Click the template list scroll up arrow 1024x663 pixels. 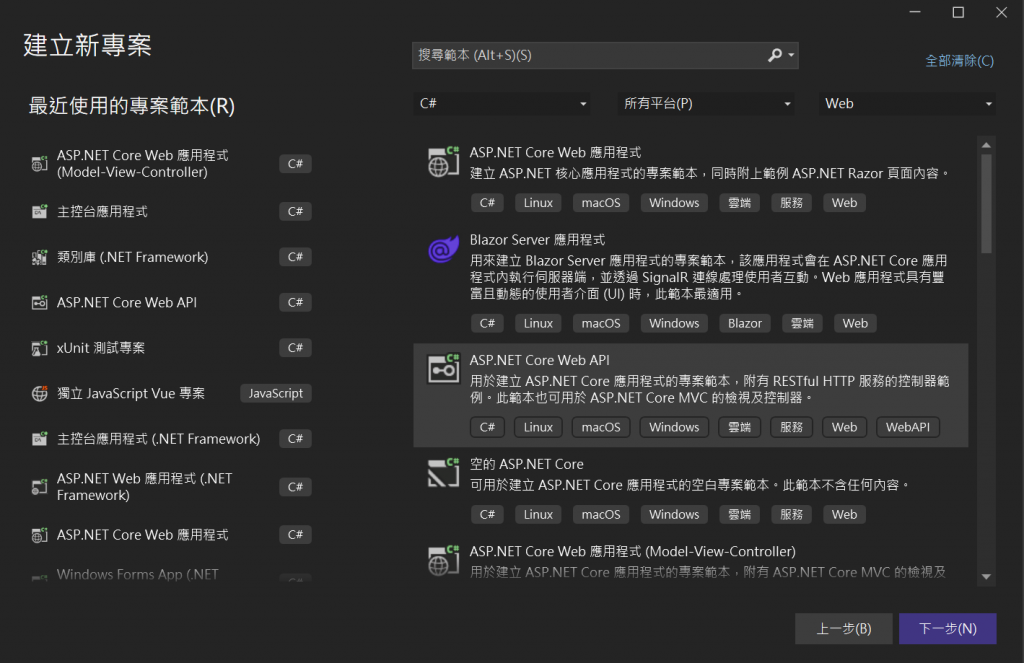pos(986,145)
